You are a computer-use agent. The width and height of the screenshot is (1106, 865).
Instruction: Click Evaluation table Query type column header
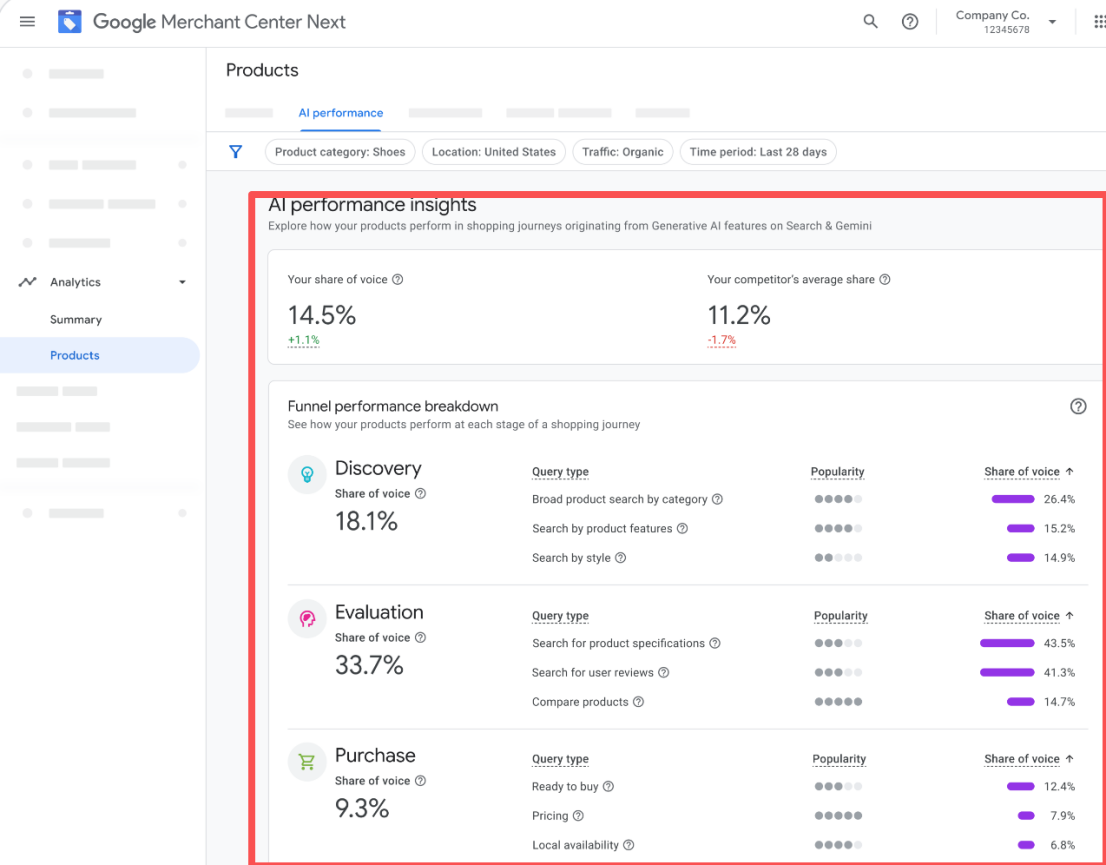(x=560, y=616)
